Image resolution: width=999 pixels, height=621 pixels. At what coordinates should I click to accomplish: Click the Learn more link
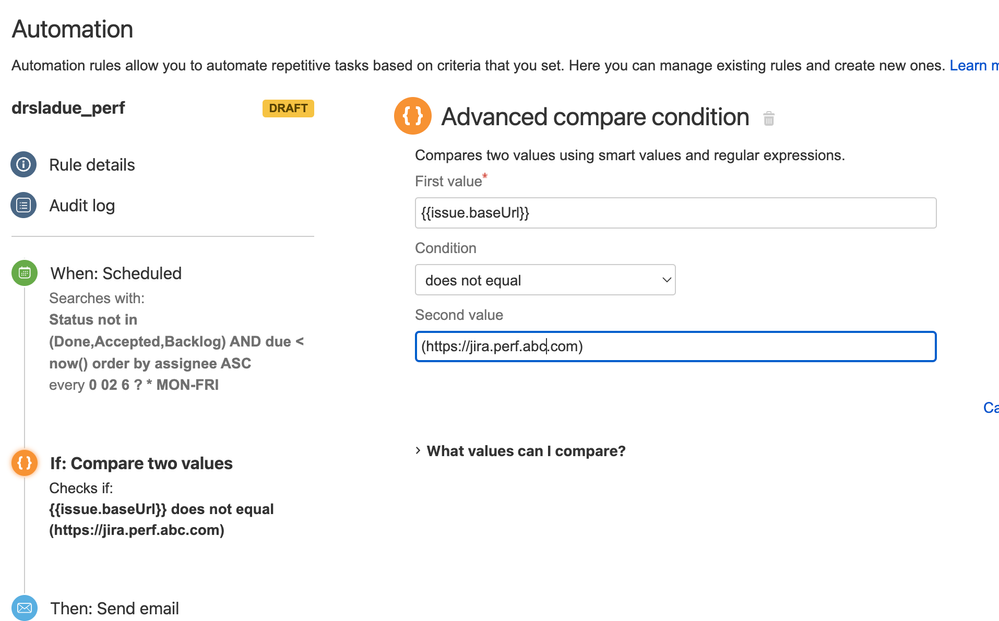pos(974,66)
